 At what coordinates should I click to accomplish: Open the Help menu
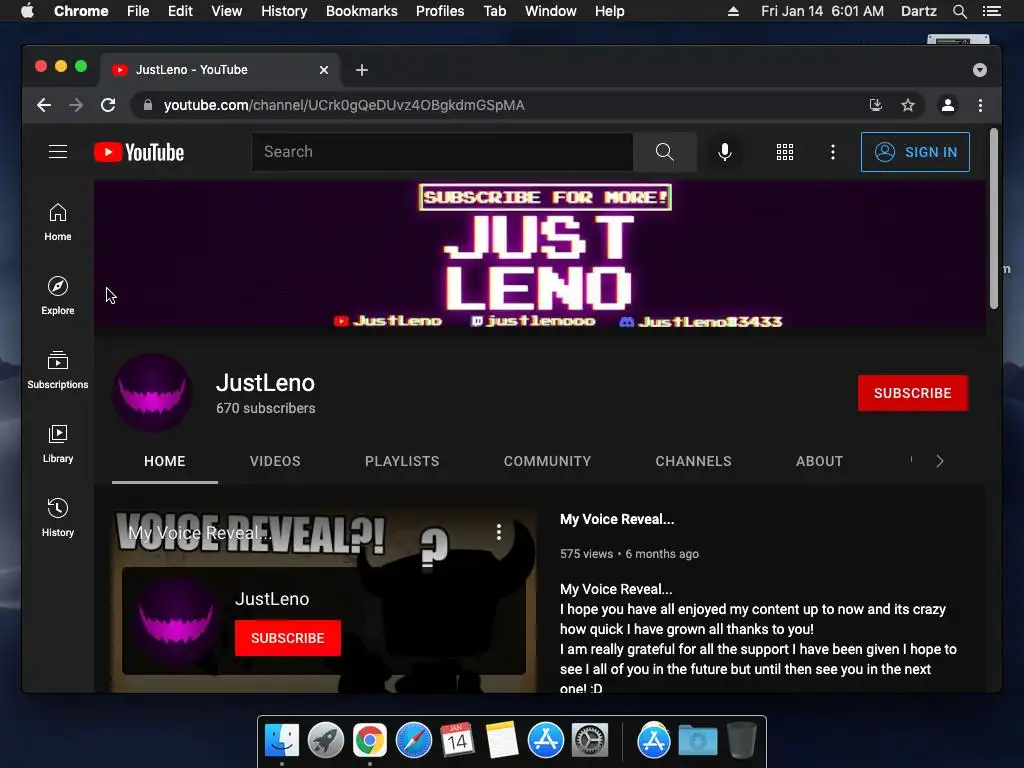609,11
